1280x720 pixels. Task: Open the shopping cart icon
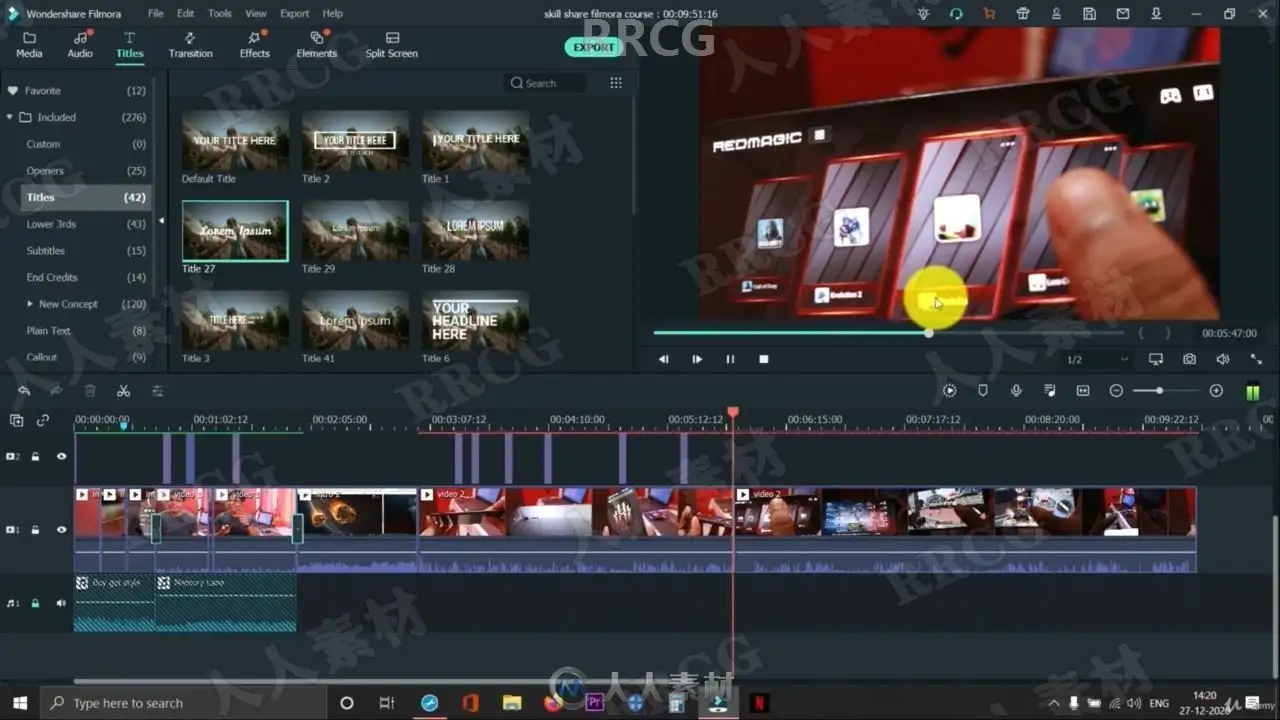click(x=989, y=14)
